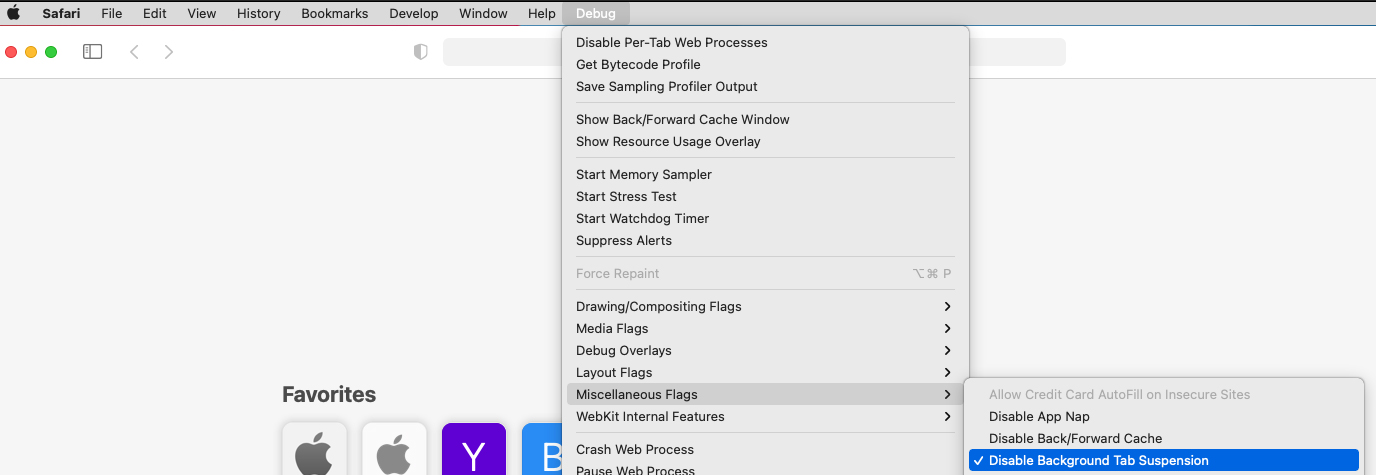Click the forward navigation arrow

coord(168,52)
